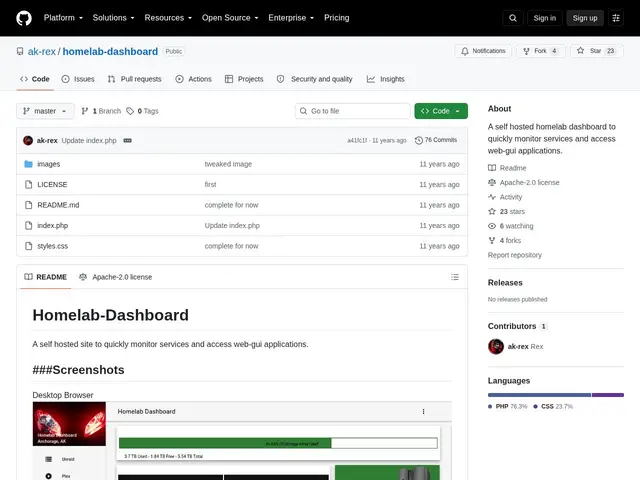Click the Notifications bell icon

pos(465,51)
